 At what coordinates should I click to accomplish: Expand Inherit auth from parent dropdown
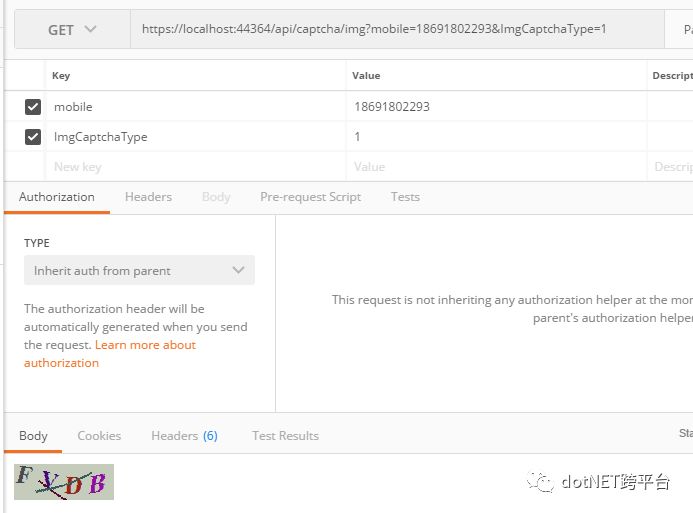139,270
